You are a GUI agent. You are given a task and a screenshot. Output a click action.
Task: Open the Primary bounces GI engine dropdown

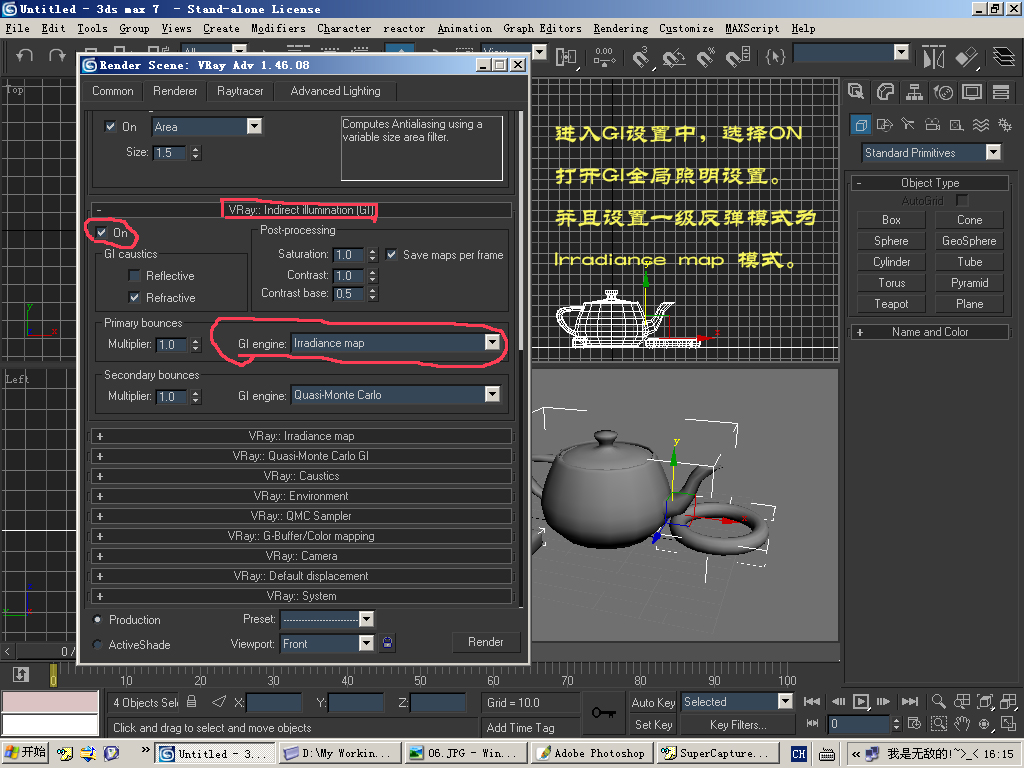coord(492,342)
